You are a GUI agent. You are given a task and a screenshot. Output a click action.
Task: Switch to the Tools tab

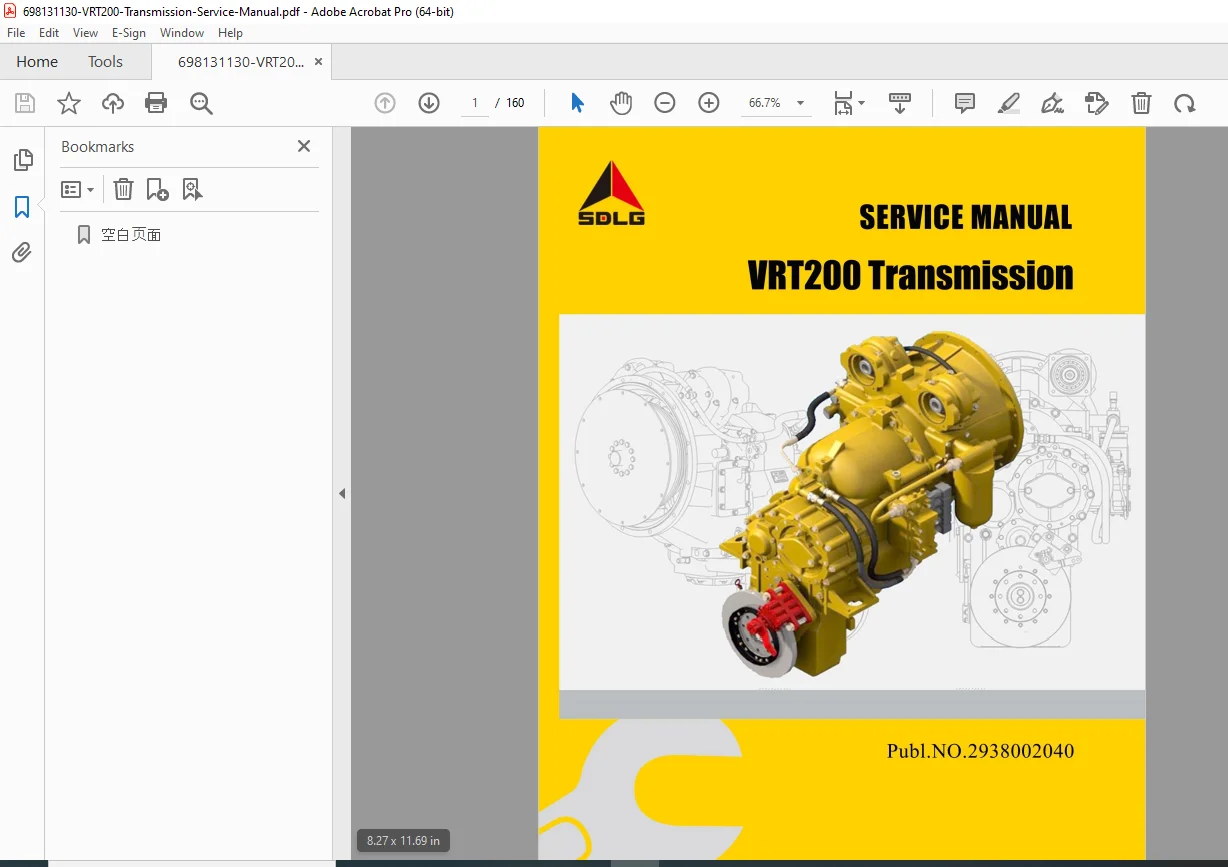(105, 62)
